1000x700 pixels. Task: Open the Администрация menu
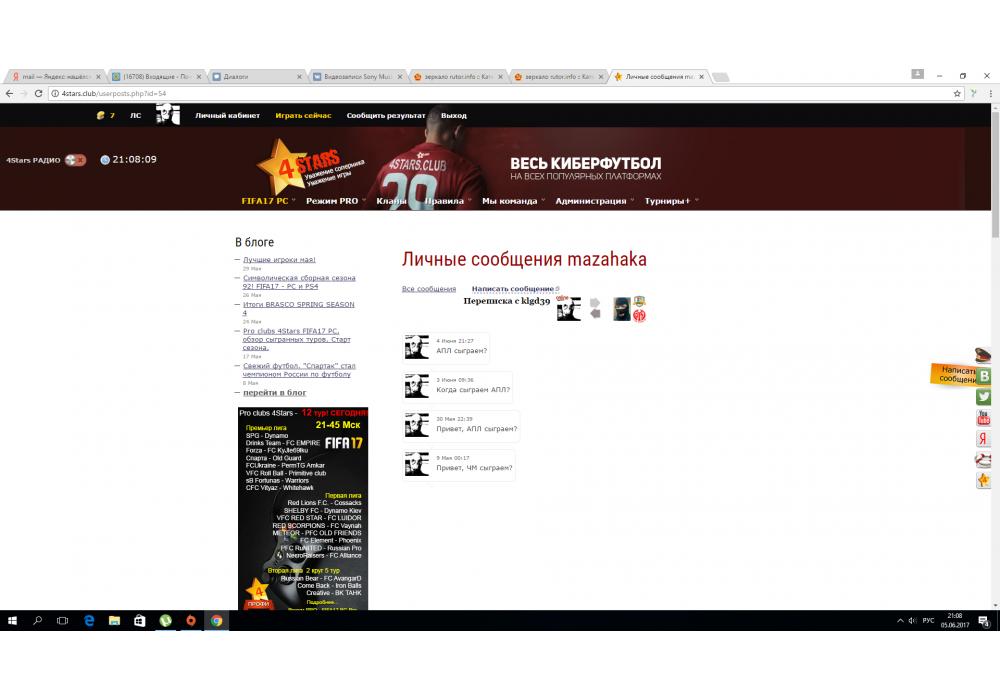[592, 201]
